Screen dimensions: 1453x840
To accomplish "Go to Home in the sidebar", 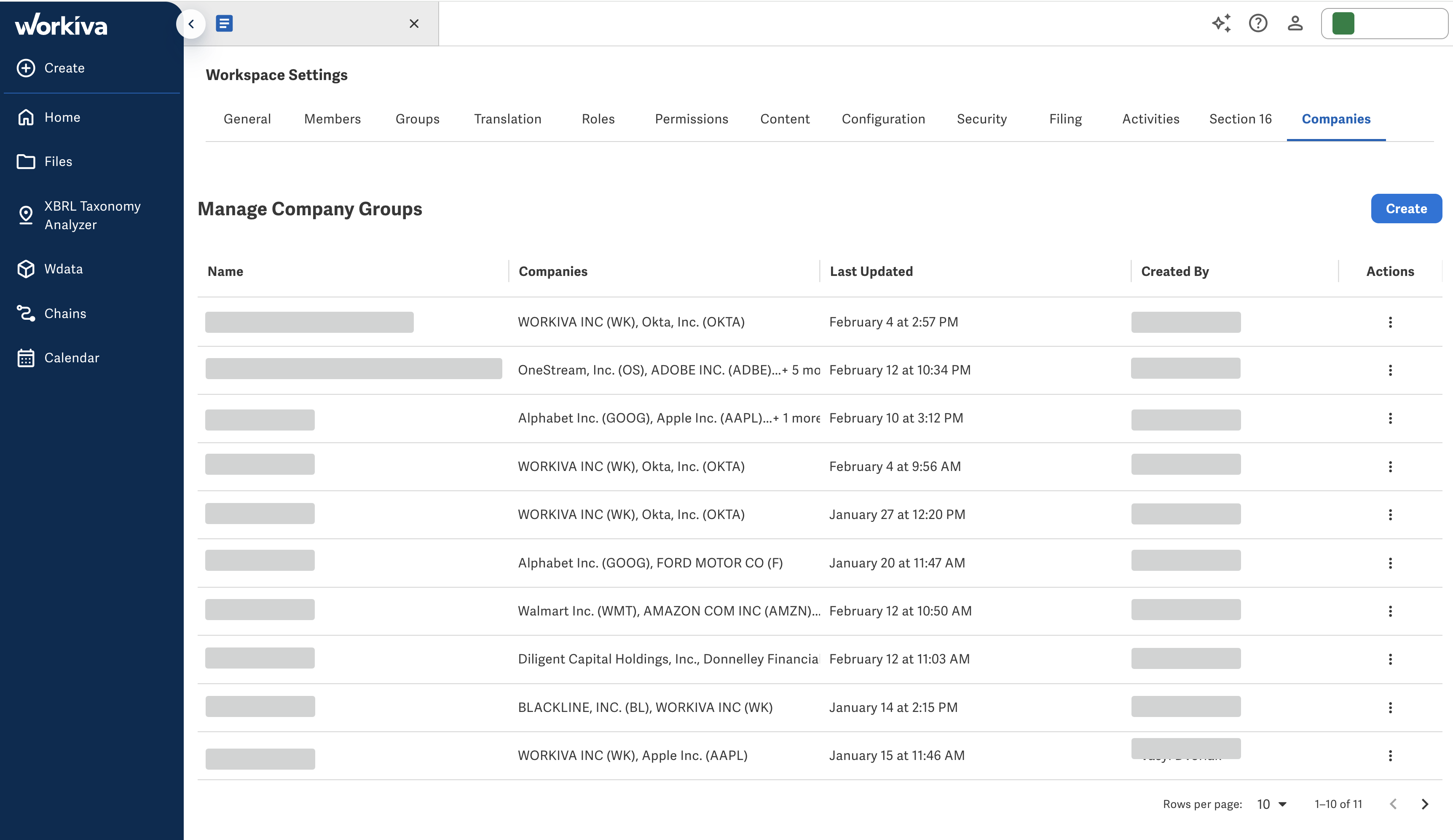I will click(49, 118).
